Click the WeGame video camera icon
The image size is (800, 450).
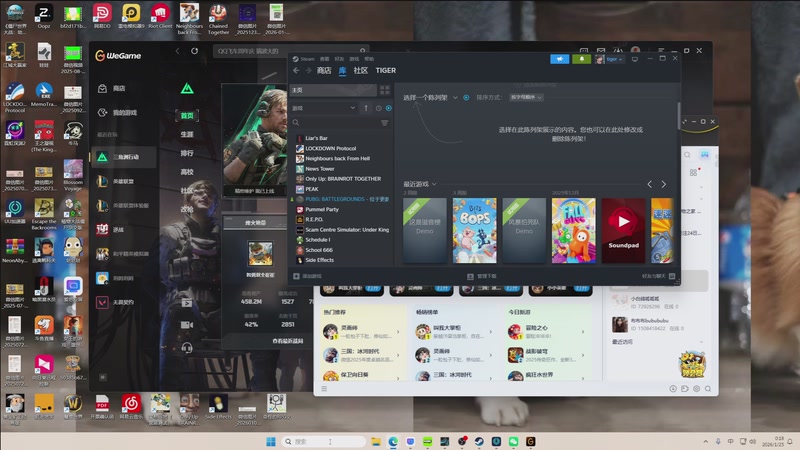coord(187,324)
